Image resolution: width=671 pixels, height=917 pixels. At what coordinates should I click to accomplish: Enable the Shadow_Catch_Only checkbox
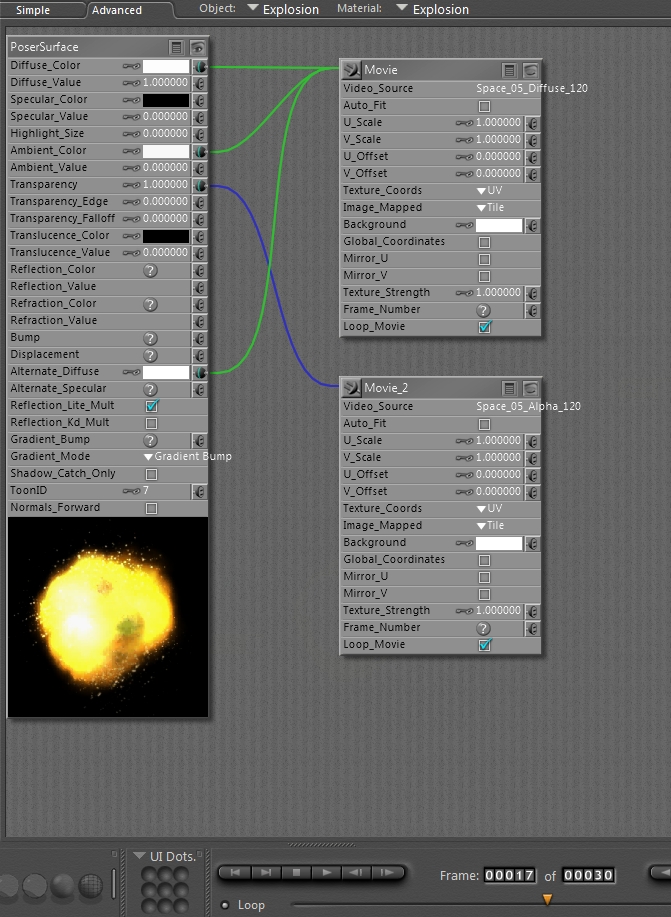click(x=152, y=474)
